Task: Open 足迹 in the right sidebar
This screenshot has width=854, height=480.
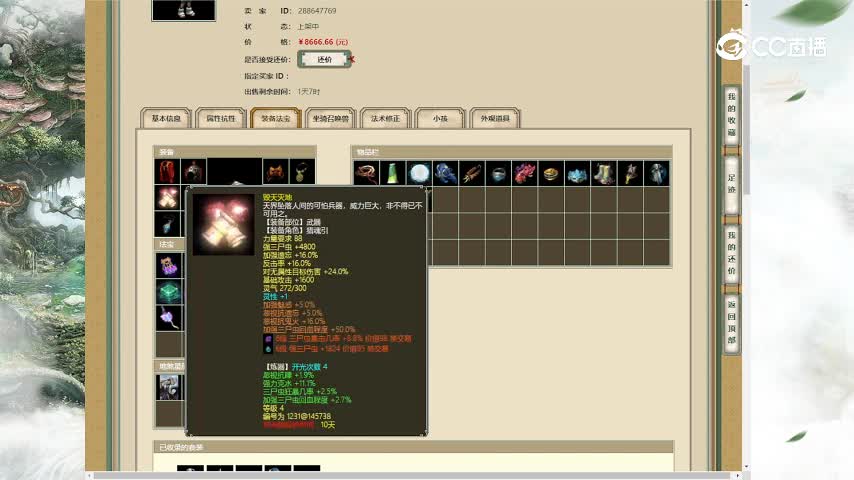Action: coord(731,184)
